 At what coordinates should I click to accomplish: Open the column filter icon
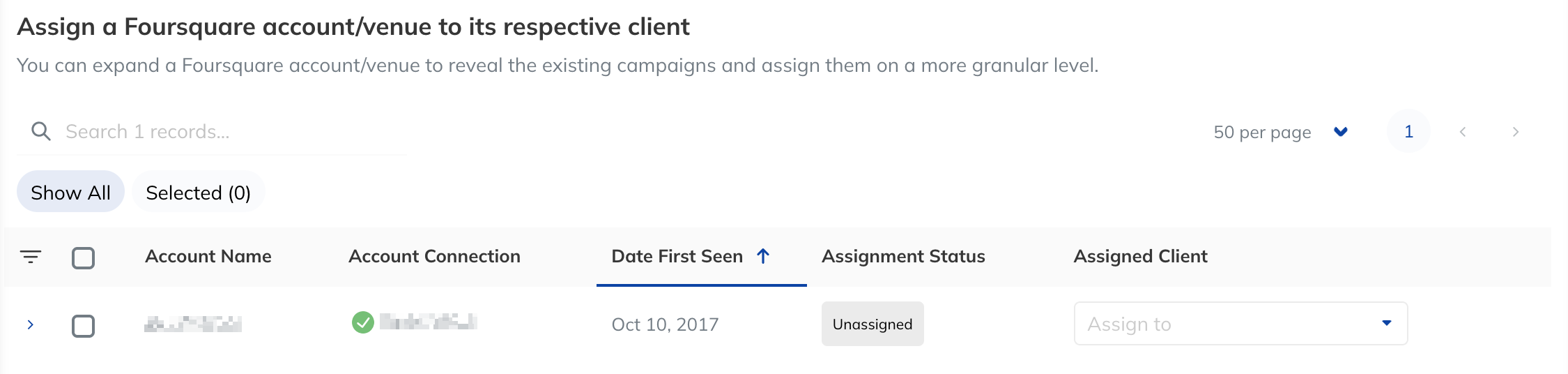pos(31,257)
